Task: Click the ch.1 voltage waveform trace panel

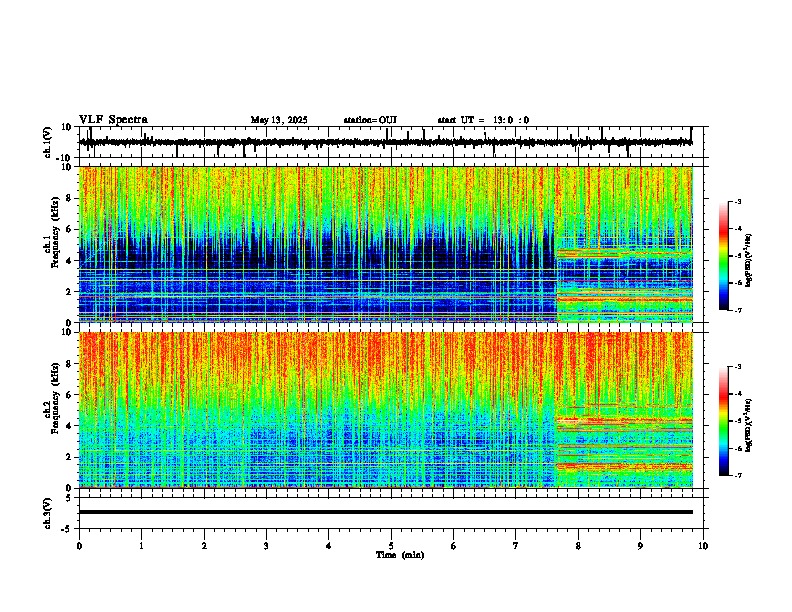Action: pos(391,142)
